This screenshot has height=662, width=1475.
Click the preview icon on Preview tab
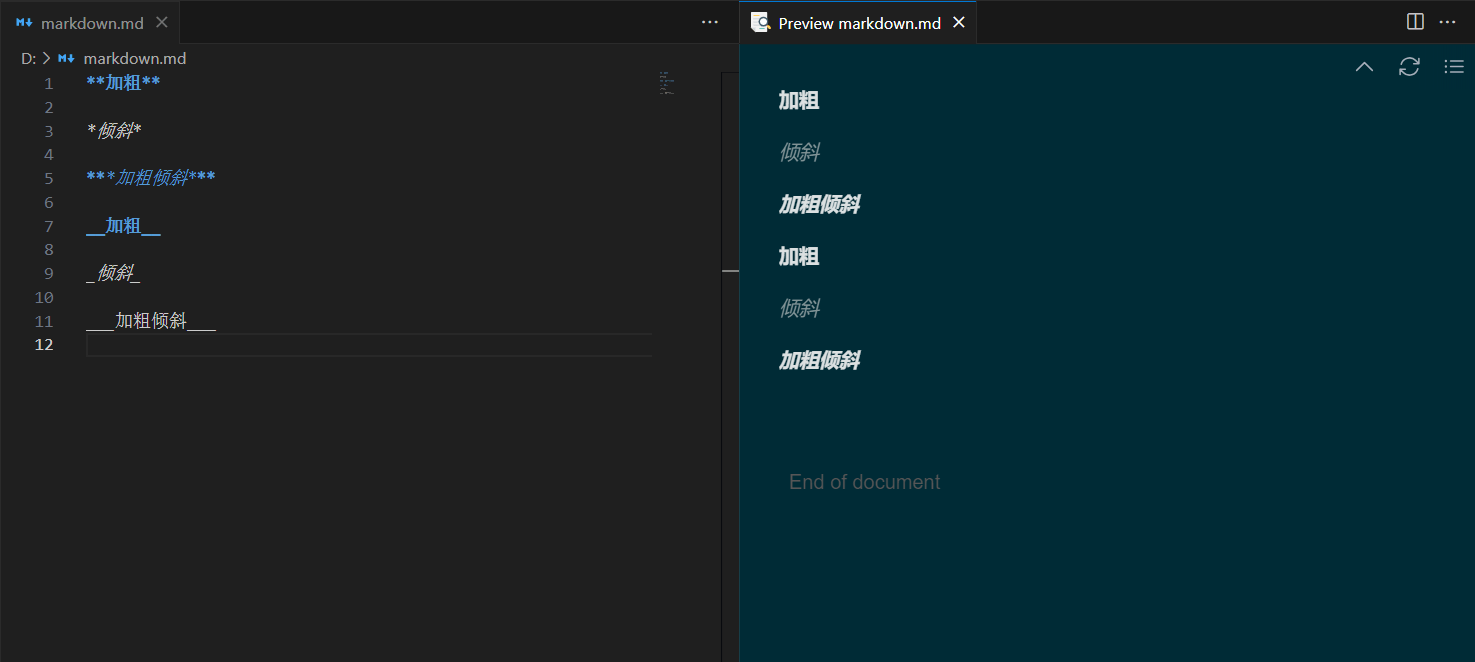761,22
